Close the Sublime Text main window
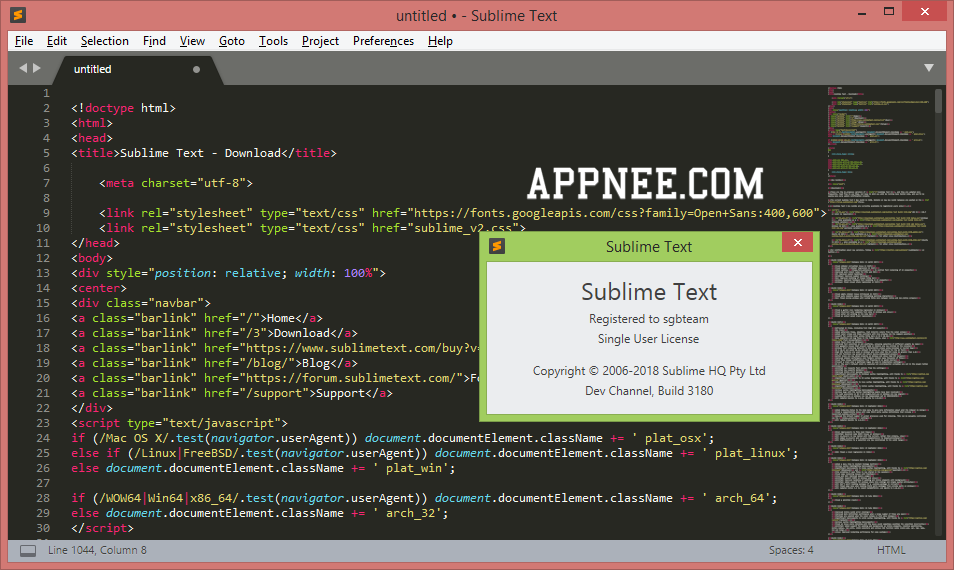The height and width of the screenshot is (570, 954). coord(925,12)
